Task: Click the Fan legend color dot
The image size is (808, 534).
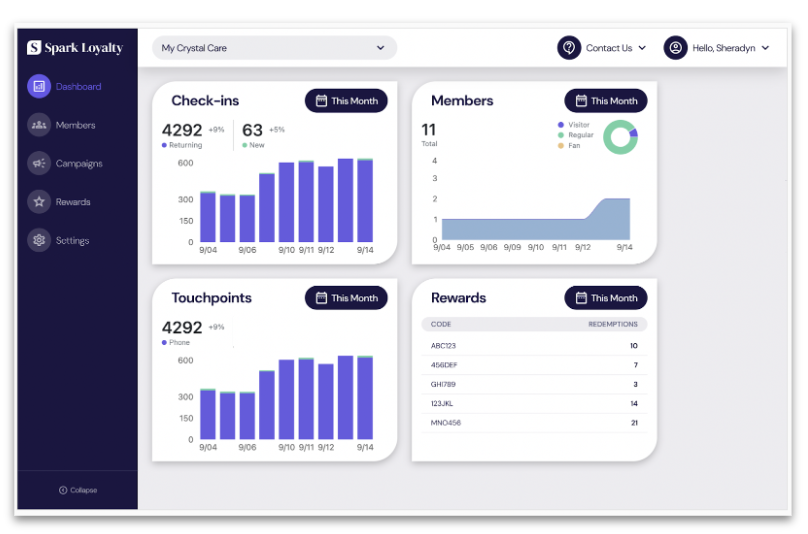Action: coord(561,146)
